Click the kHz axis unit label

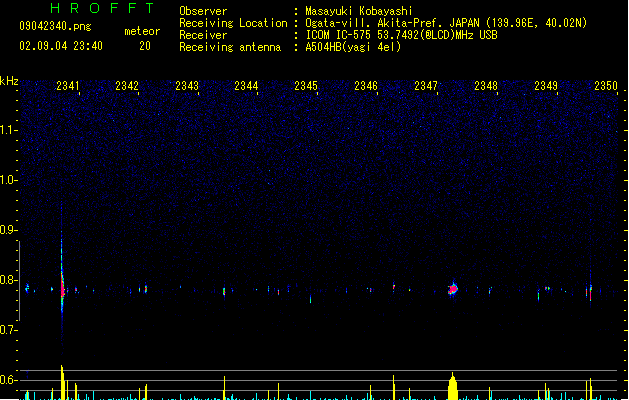coord(9,81)
